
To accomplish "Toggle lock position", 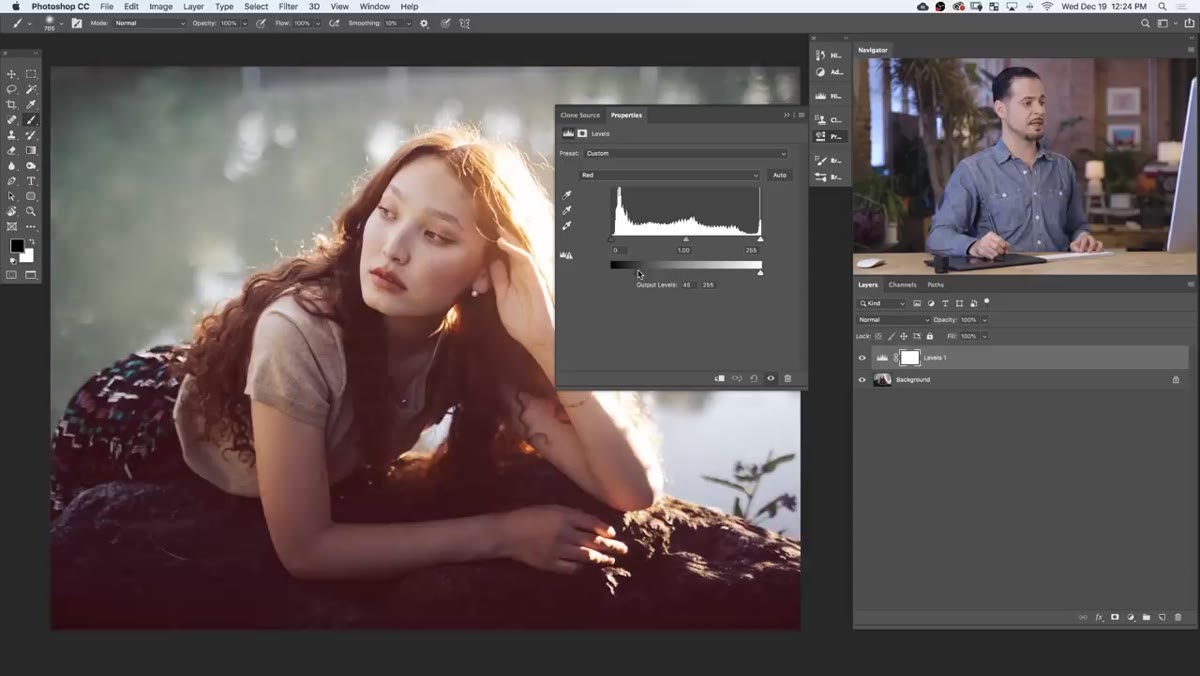I will tap(904, 336).
